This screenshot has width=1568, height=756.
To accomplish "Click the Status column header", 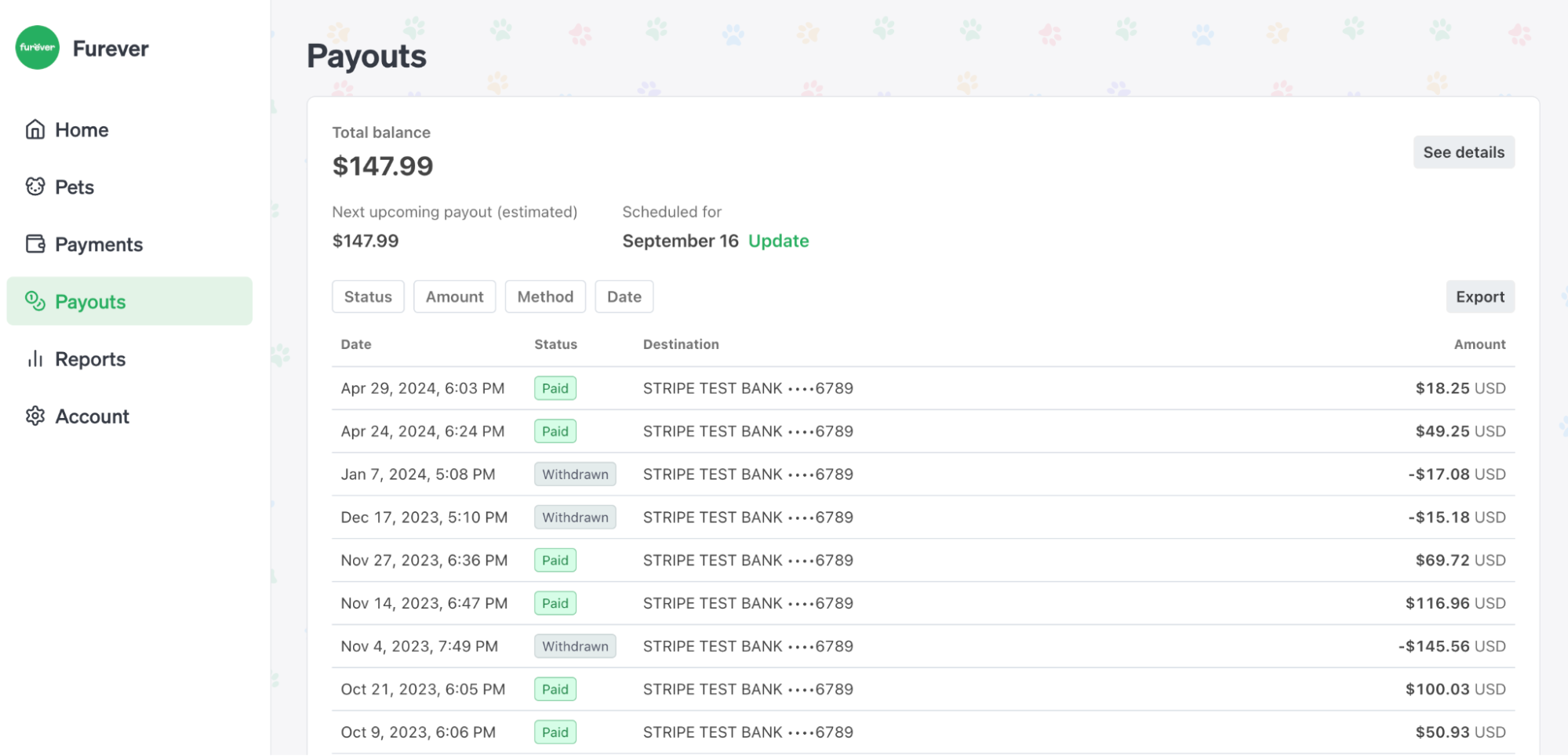I will 555,344.
